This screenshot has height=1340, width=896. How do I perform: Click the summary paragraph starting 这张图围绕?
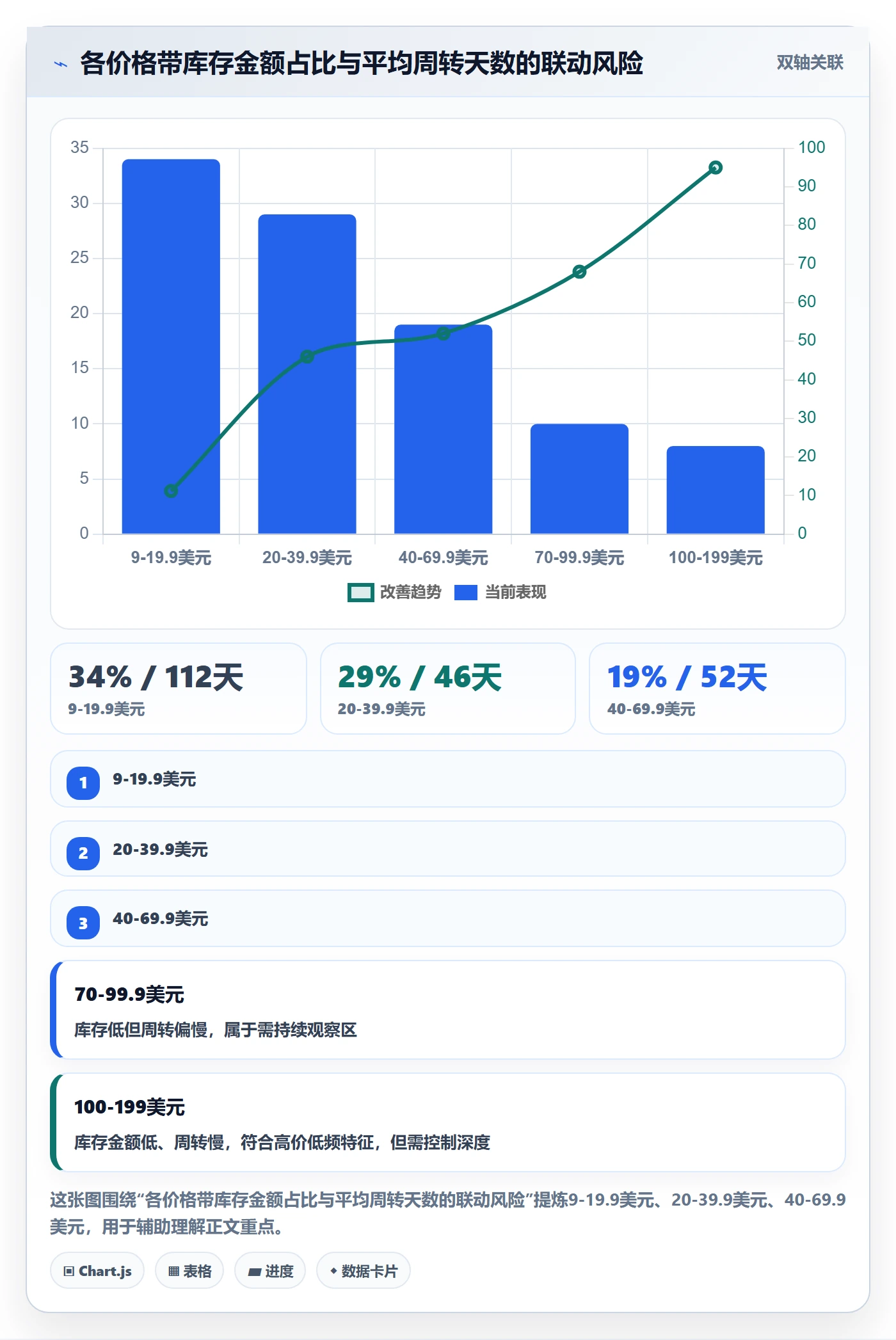(448, 1213)
